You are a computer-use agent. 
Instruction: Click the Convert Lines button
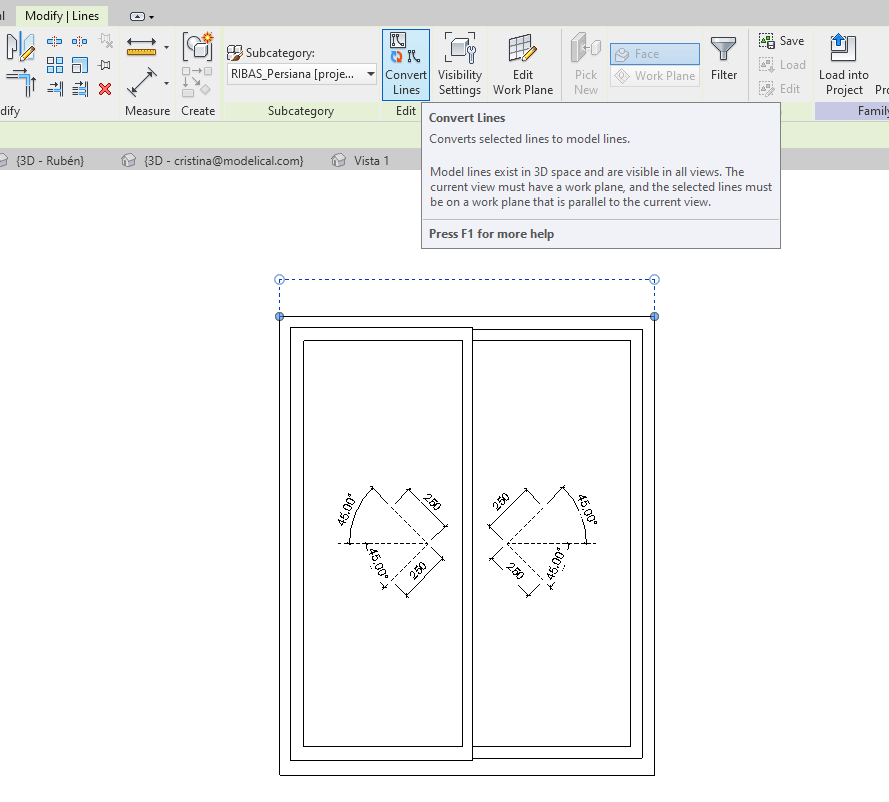(406, 65)
